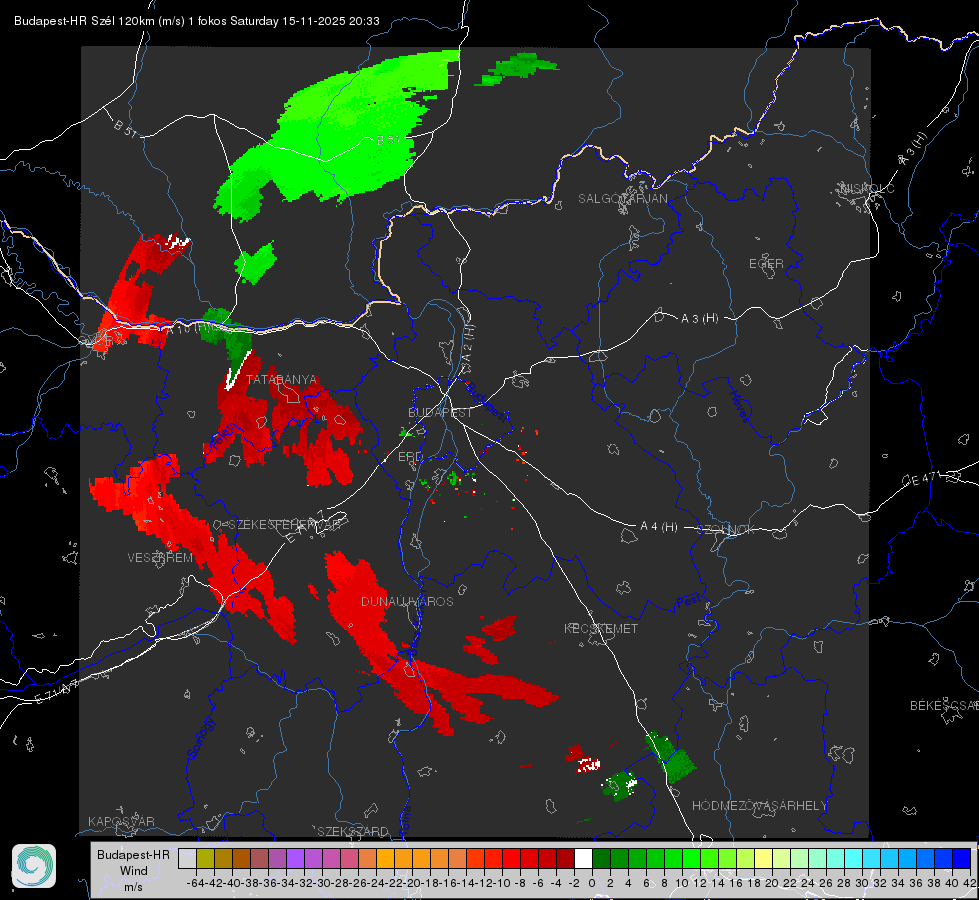Select the DUNAÚJVÁROS label

tap(407, 601)
